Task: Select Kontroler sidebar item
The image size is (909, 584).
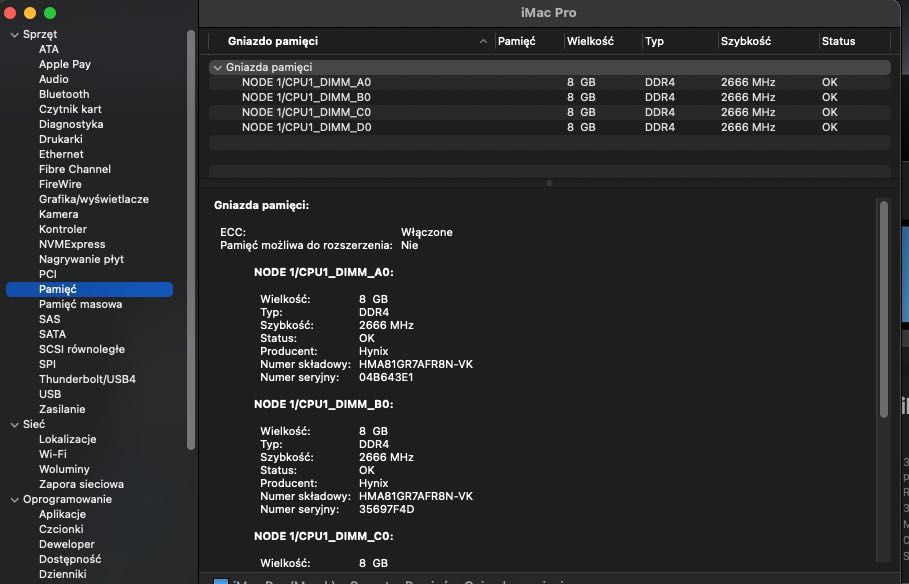Action: (x=63, y=230)
